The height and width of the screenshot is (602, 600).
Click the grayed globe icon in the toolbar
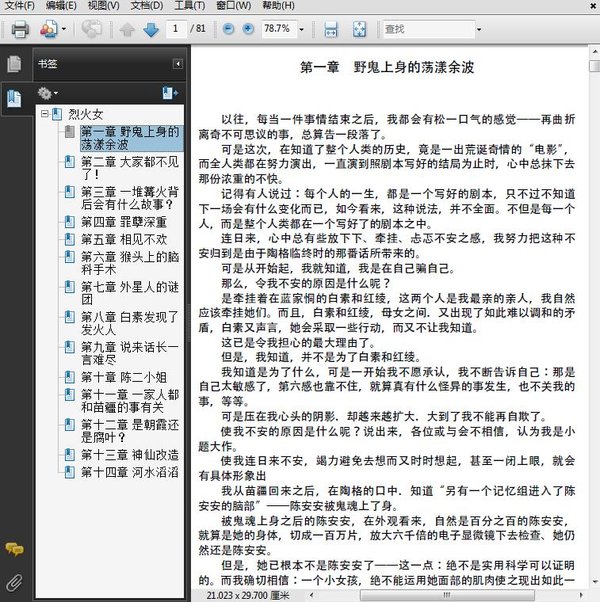pos(92,29)
